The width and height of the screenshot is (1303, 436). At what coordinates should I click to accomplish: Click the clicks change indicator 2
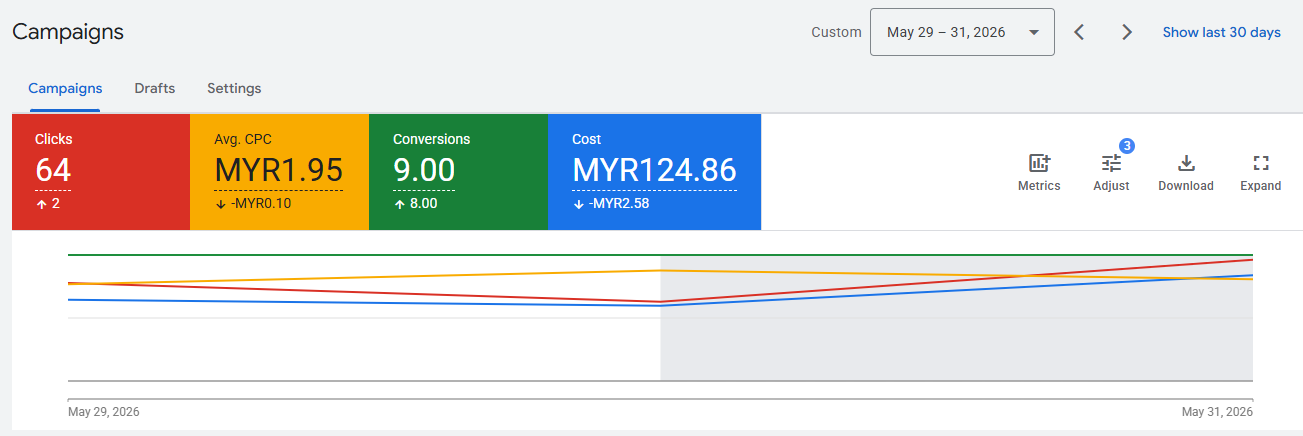[x=48, y=204]
